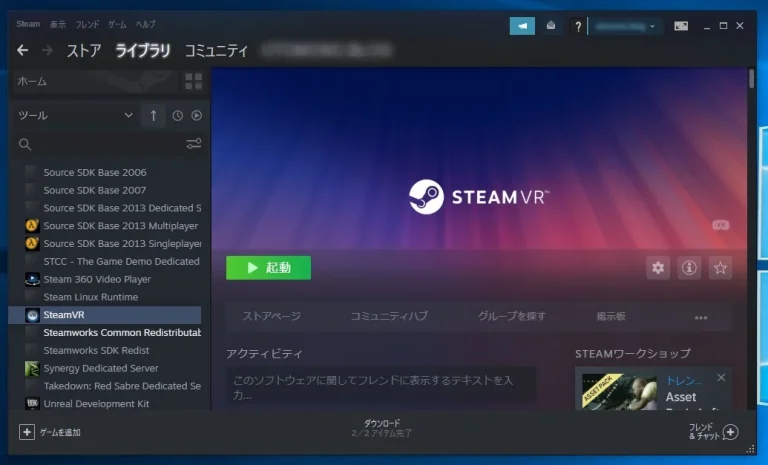Screen dimensions: 768x465
Task: Open the ダウンロード status section
Action: coord(382,428)
